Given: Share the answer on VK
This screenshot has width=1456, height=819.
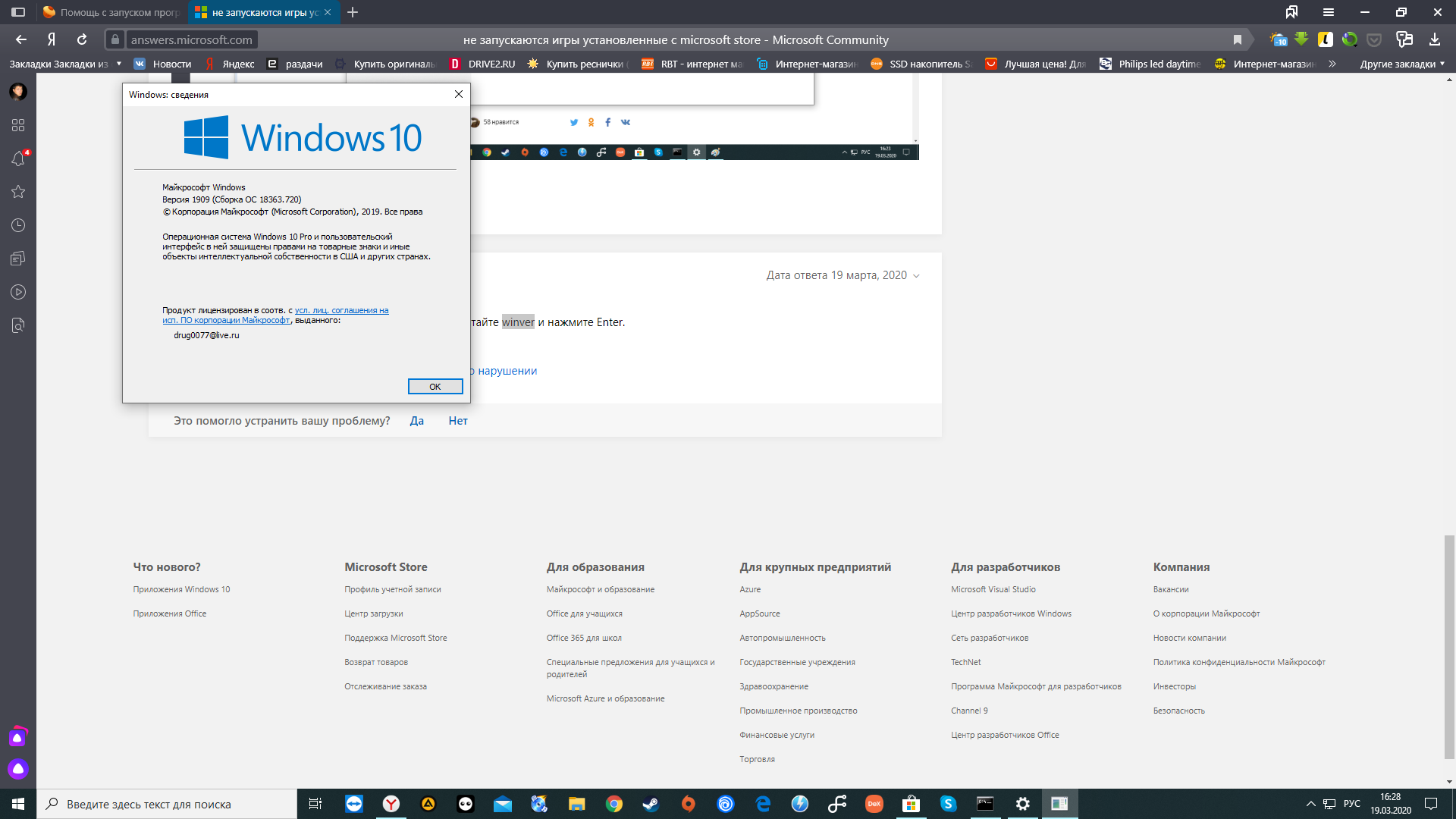Looking at the screenshot, I should [x=626, y=122].
